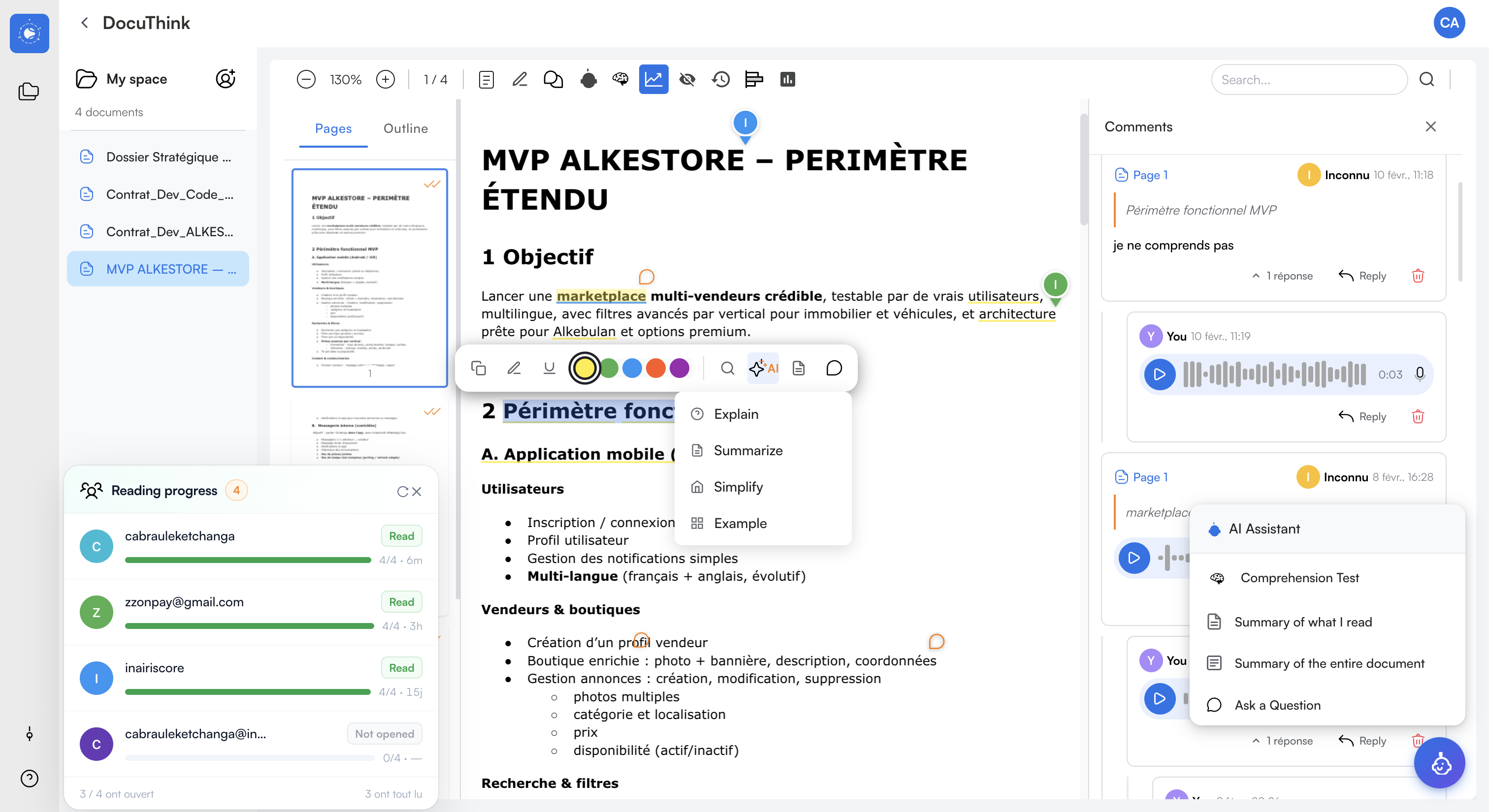Switch to the Outline tab
This screenshot has width=1489, height=812.
coord(405,128)
